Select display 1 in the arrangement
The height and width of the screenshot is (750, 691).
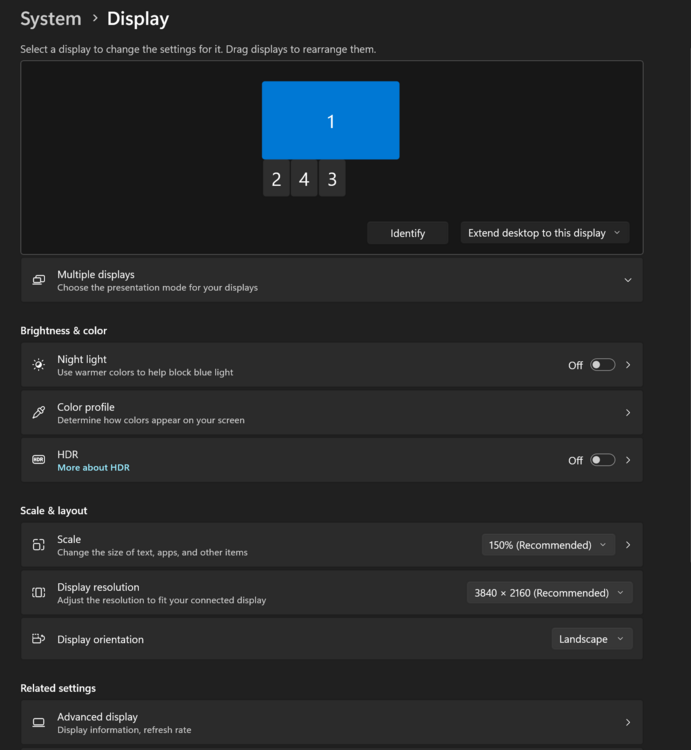(x=330, y=121)
